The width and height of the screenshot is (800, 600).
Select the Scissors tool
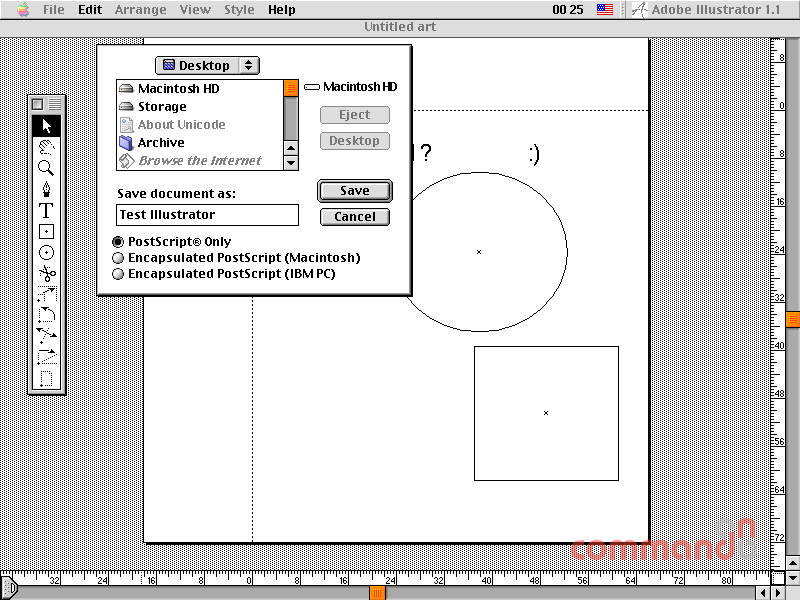click(46, 274)
